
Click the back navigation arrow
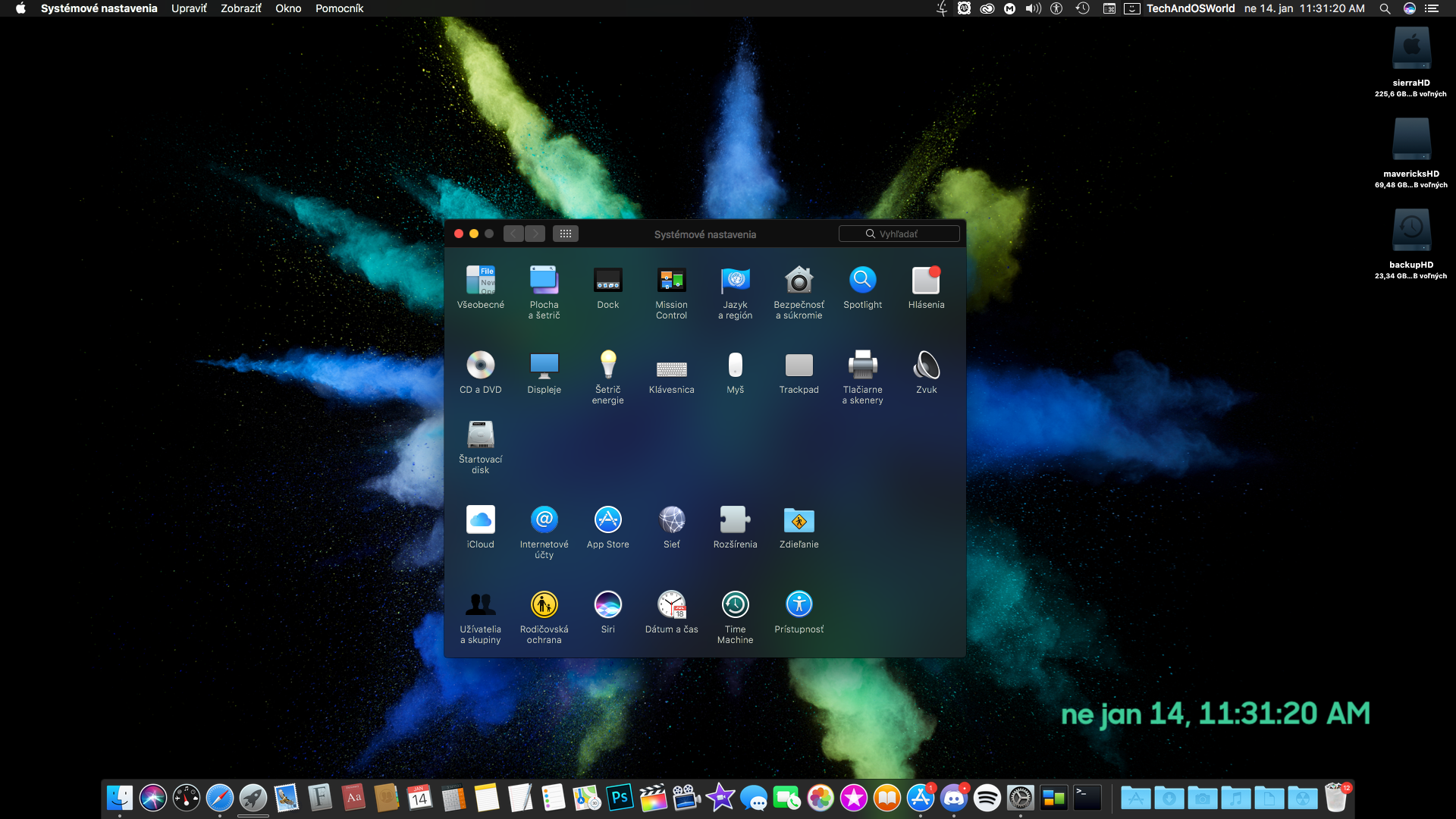pyautogui.click(x=513, y=234)
